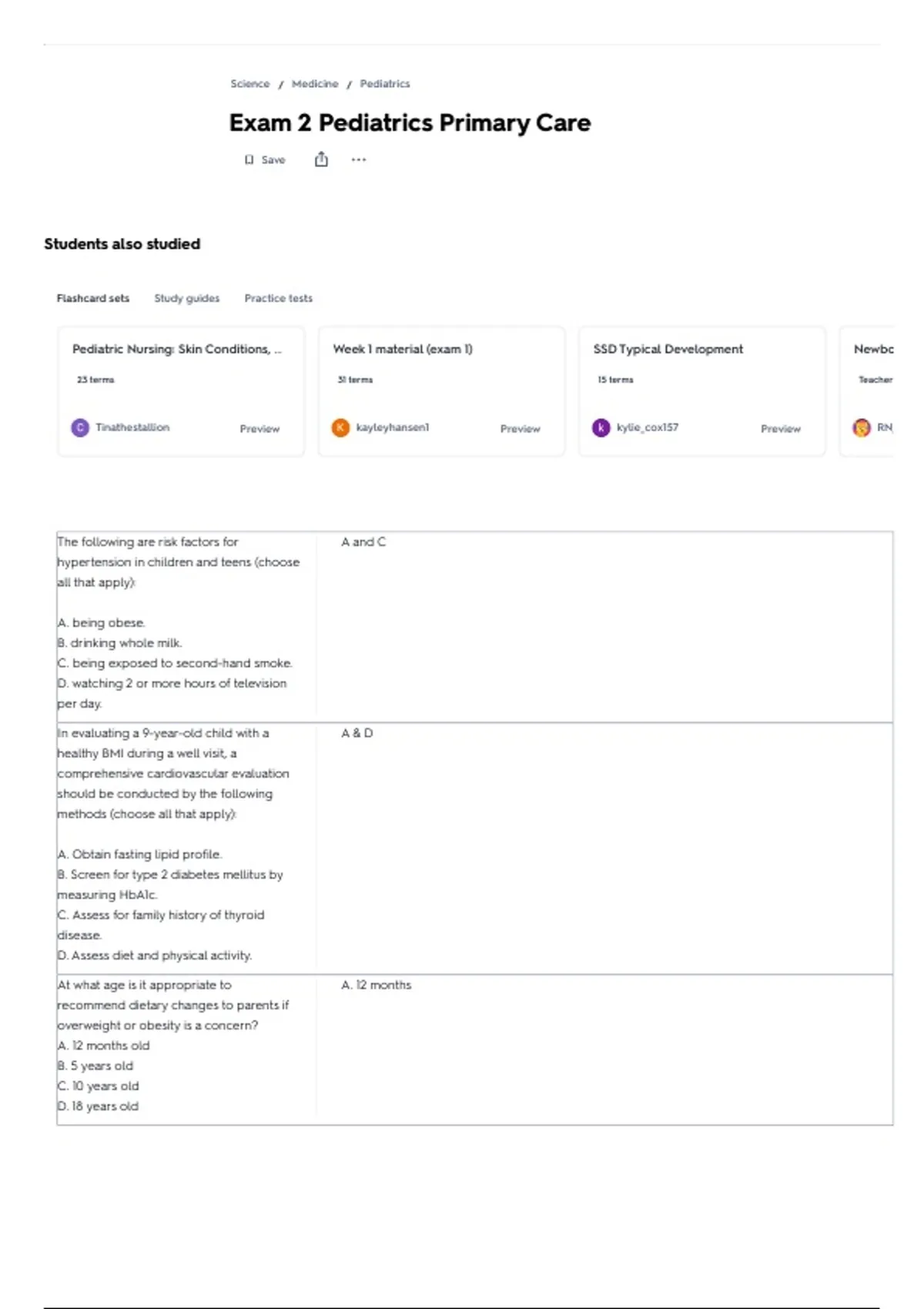Open Week 1 material (exam 1) card title
The width and height of the screenshot is (924, 1309).
403,349
